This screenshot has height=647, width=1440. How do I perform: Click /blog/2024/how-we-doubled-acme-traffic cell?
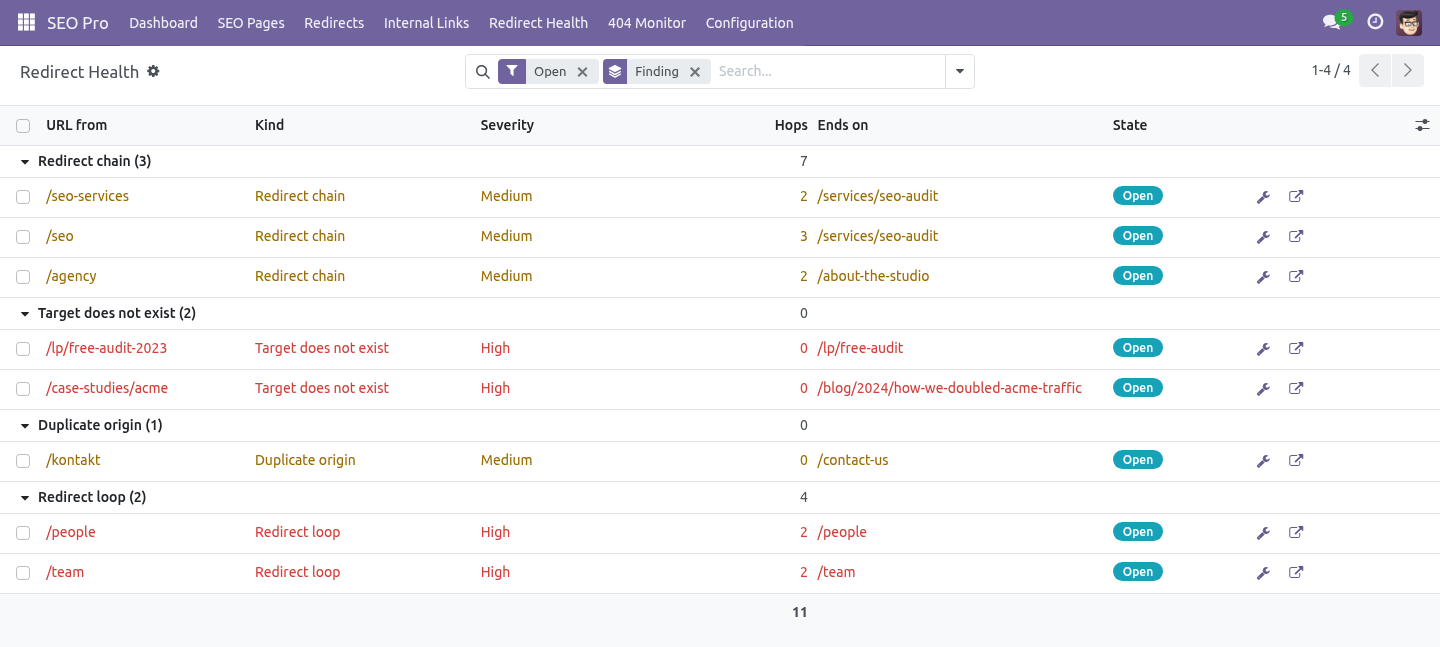[950, 388]
